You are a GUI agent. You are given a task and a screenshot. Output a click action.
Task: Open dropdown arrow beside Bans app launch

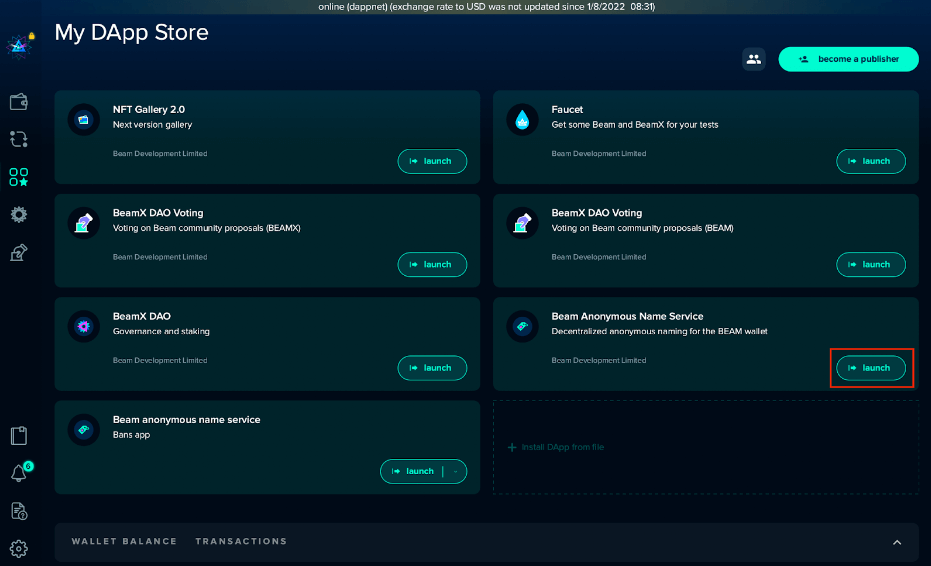click(x=456, y=471)
